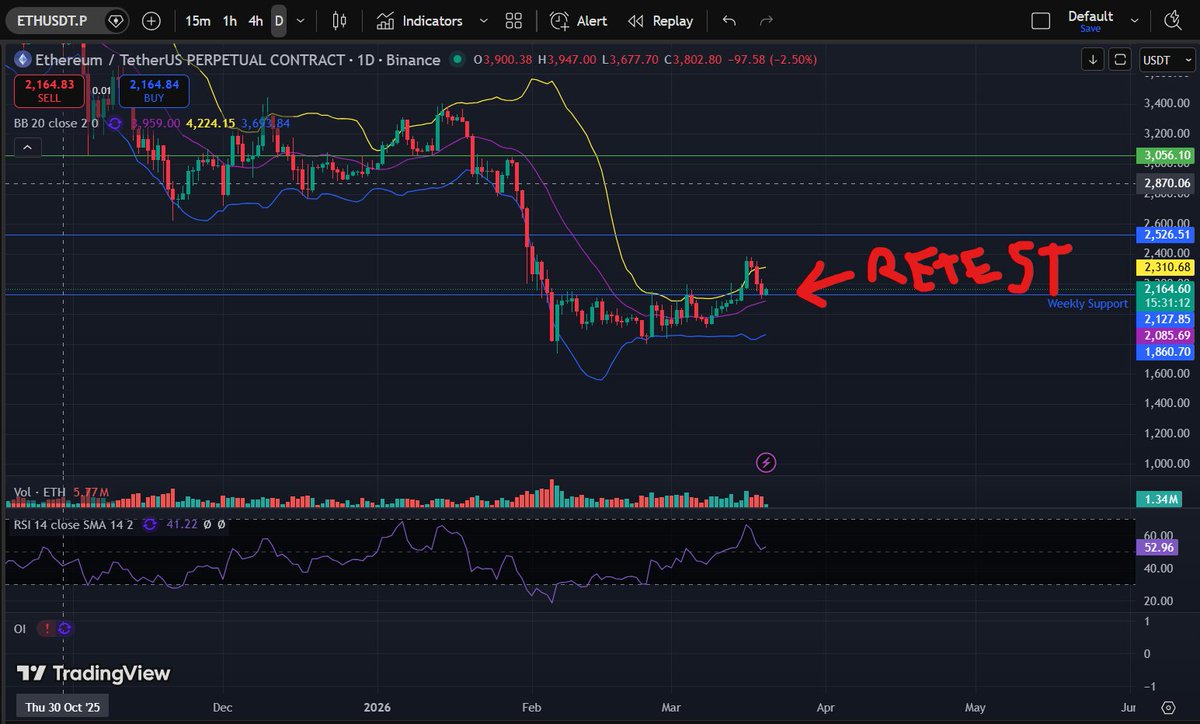Viewport: 1200px width, 724px height.
Task: Select the 4h timeframe
Action: pyautogui.click(x=256, y=21)
